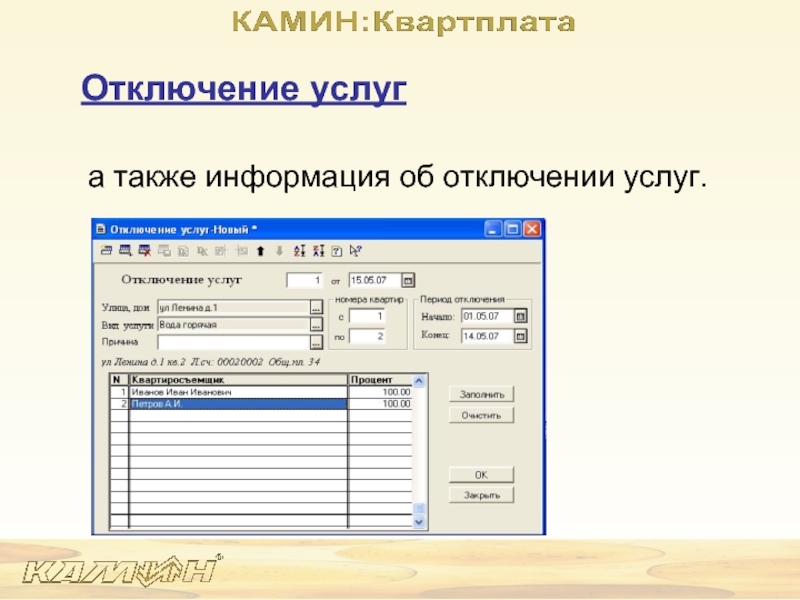800x600 pixels.
Task: Activate the What's This pointer icon
Action: click(356, 251)
